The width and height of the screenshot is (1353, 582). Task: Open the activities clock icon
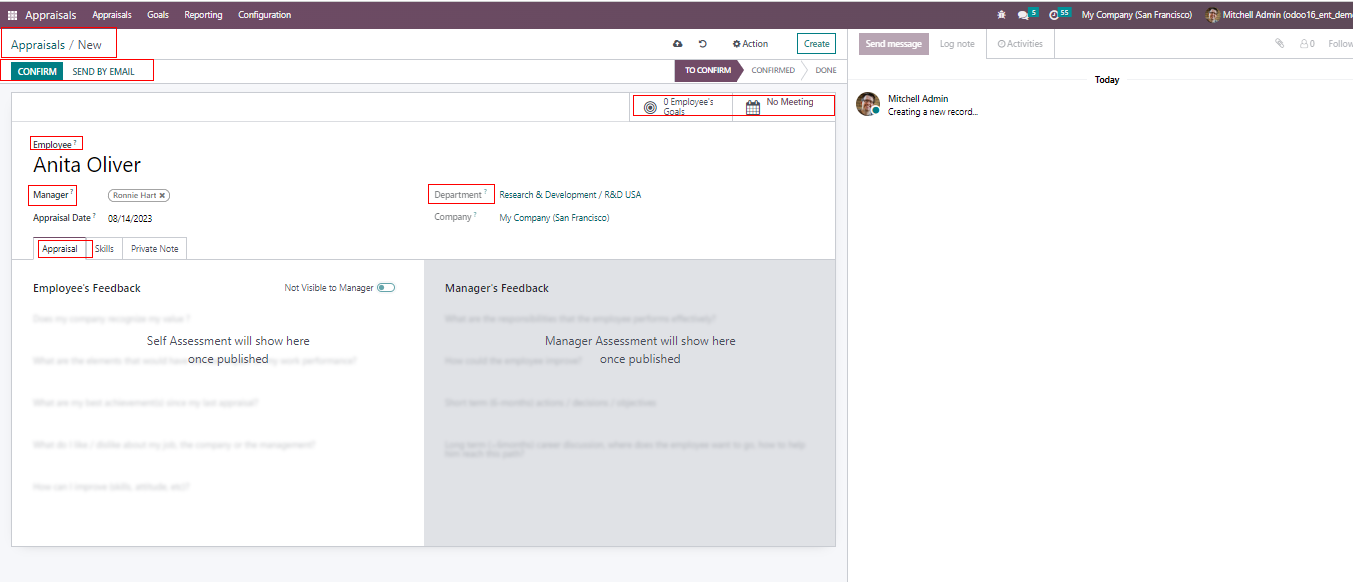coord(1054,15)
